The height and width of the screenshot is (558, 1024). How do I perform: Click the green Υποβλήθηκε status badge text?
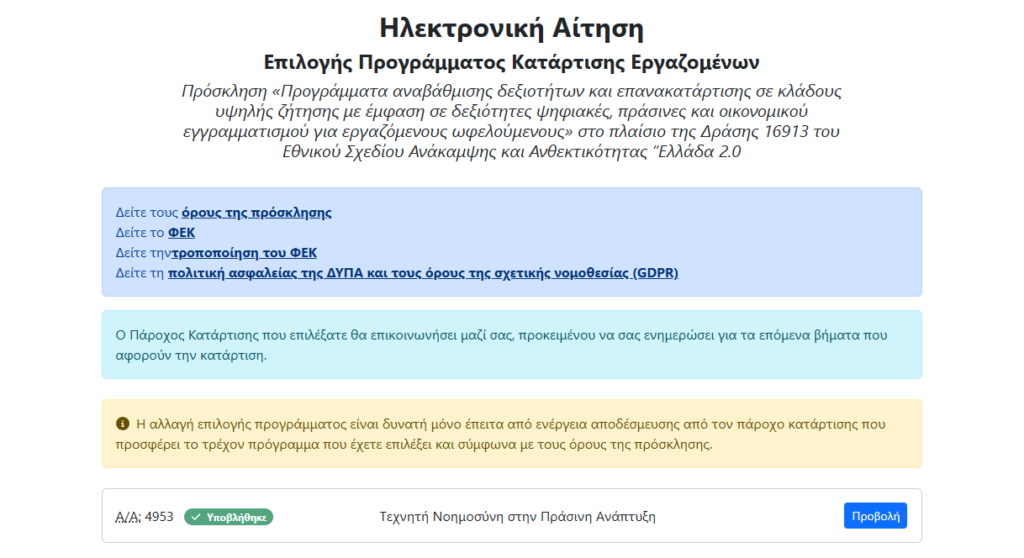235,517
